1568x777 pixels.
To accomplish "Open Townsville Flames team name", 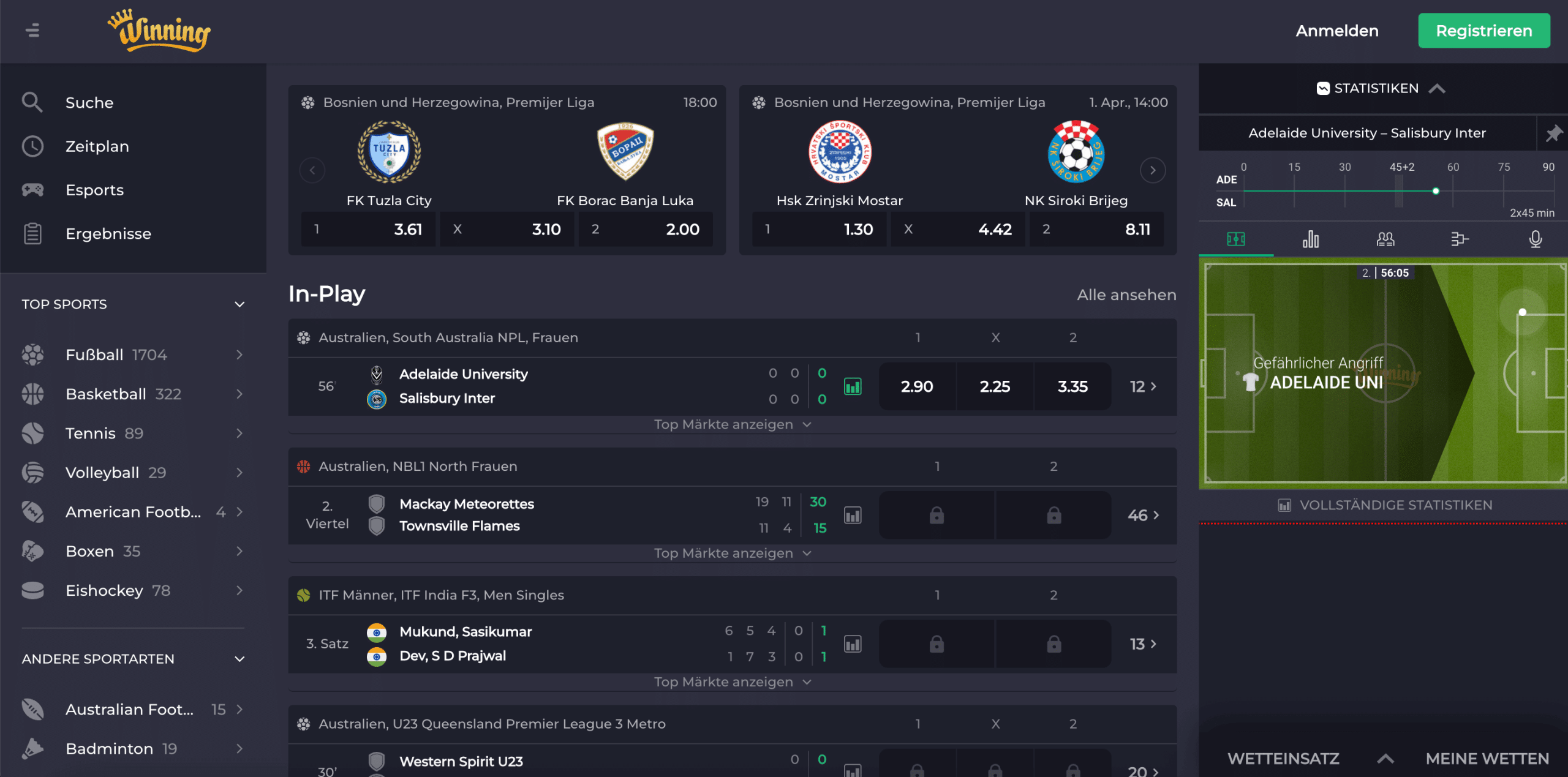I will 459,526.
